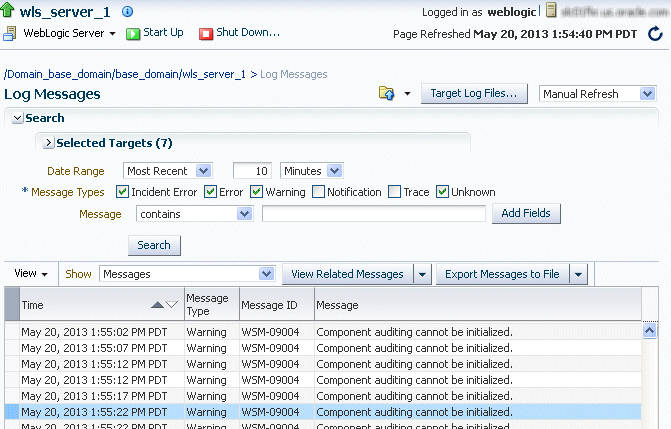Viewport: 671px width, 429px height.
Task: Click the Search button
Action: point(154,245)
